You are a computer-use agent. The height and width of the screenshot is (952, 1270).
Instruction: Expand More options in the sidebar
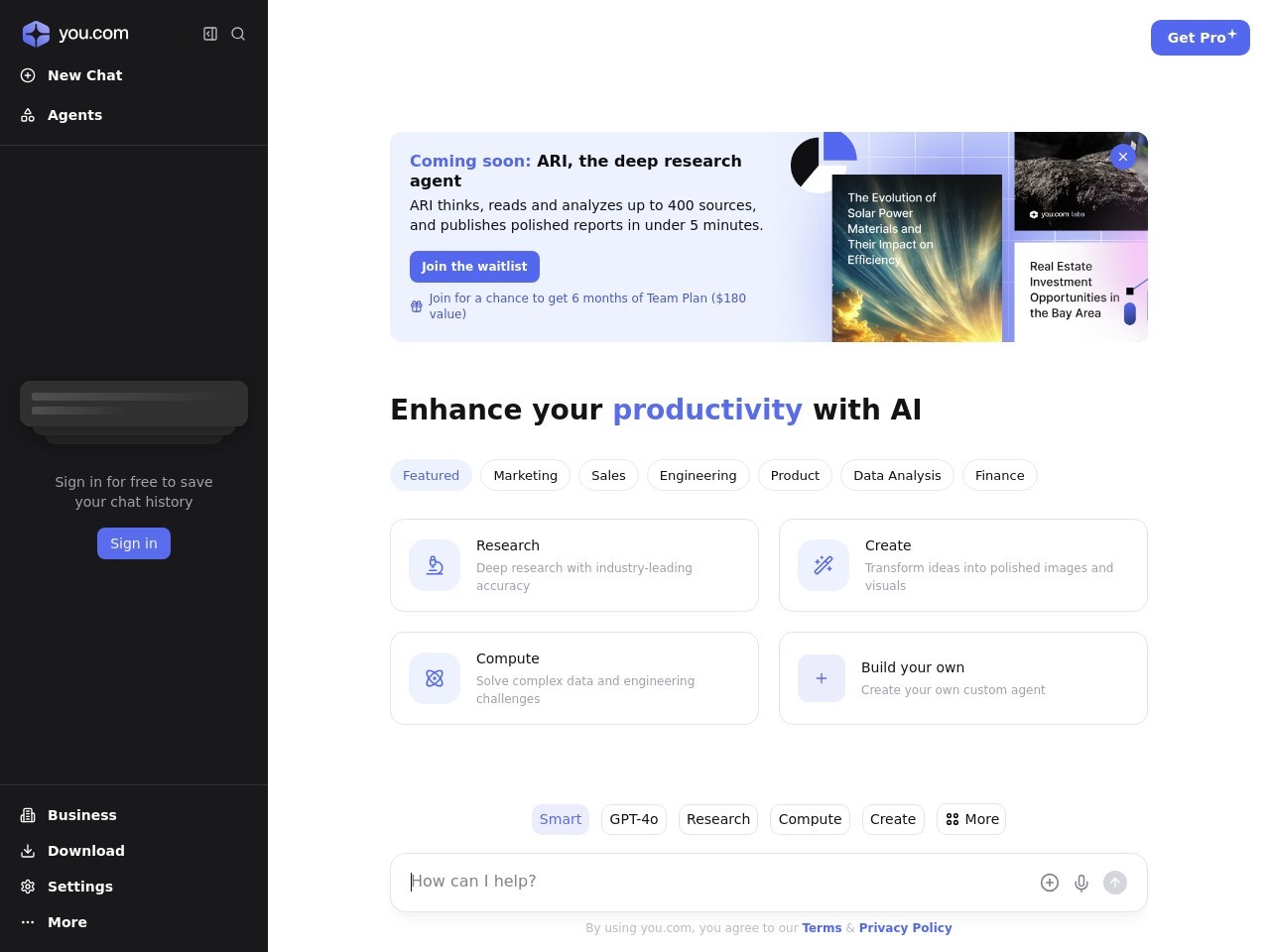[x=66, y=922]
